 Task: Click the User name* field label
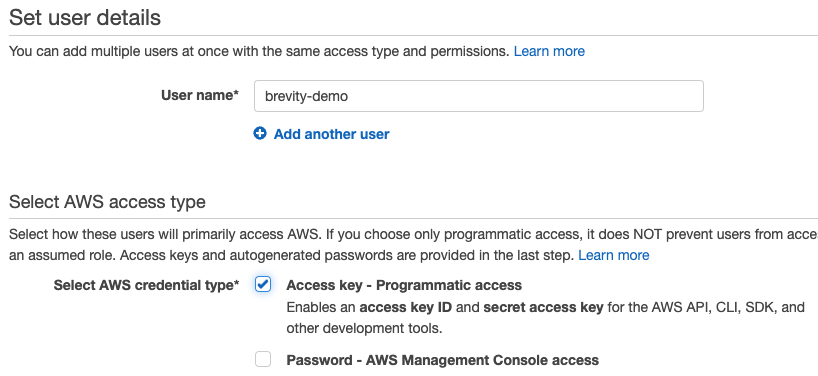pos(200,95)
